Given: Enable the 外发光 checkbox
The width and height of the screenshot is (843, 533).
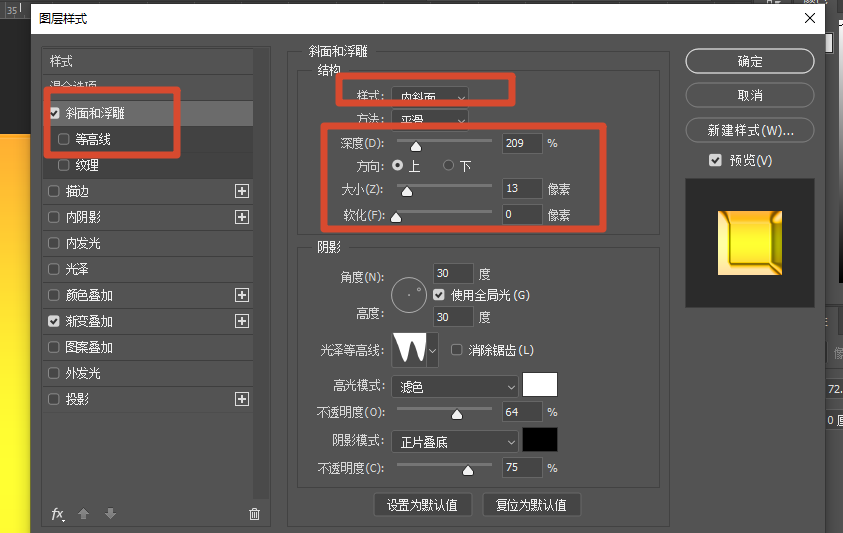Looking at the screenshot, I should coord(54,373).
